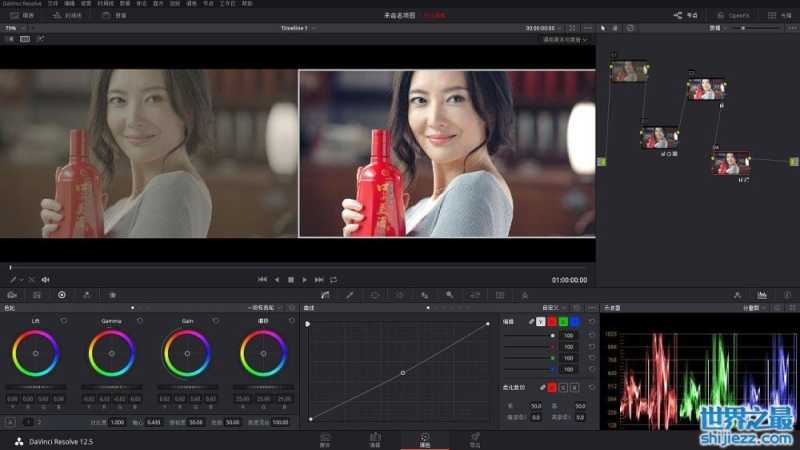Enable the red channel curve button
800x450 pixels.
(x=553, y=321)
